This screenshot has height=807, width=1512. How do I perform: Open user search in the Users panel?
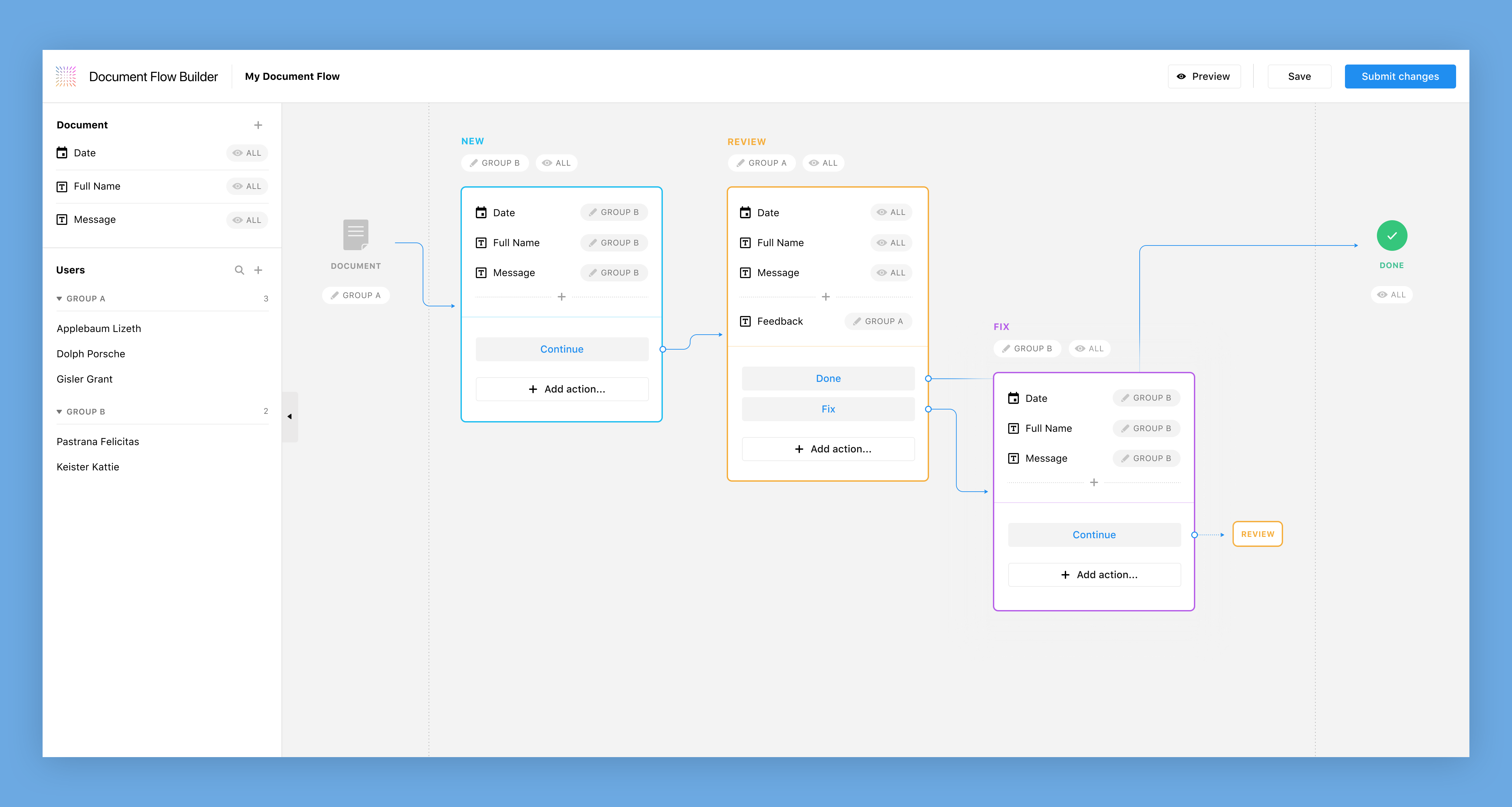(x=240, y=270)
